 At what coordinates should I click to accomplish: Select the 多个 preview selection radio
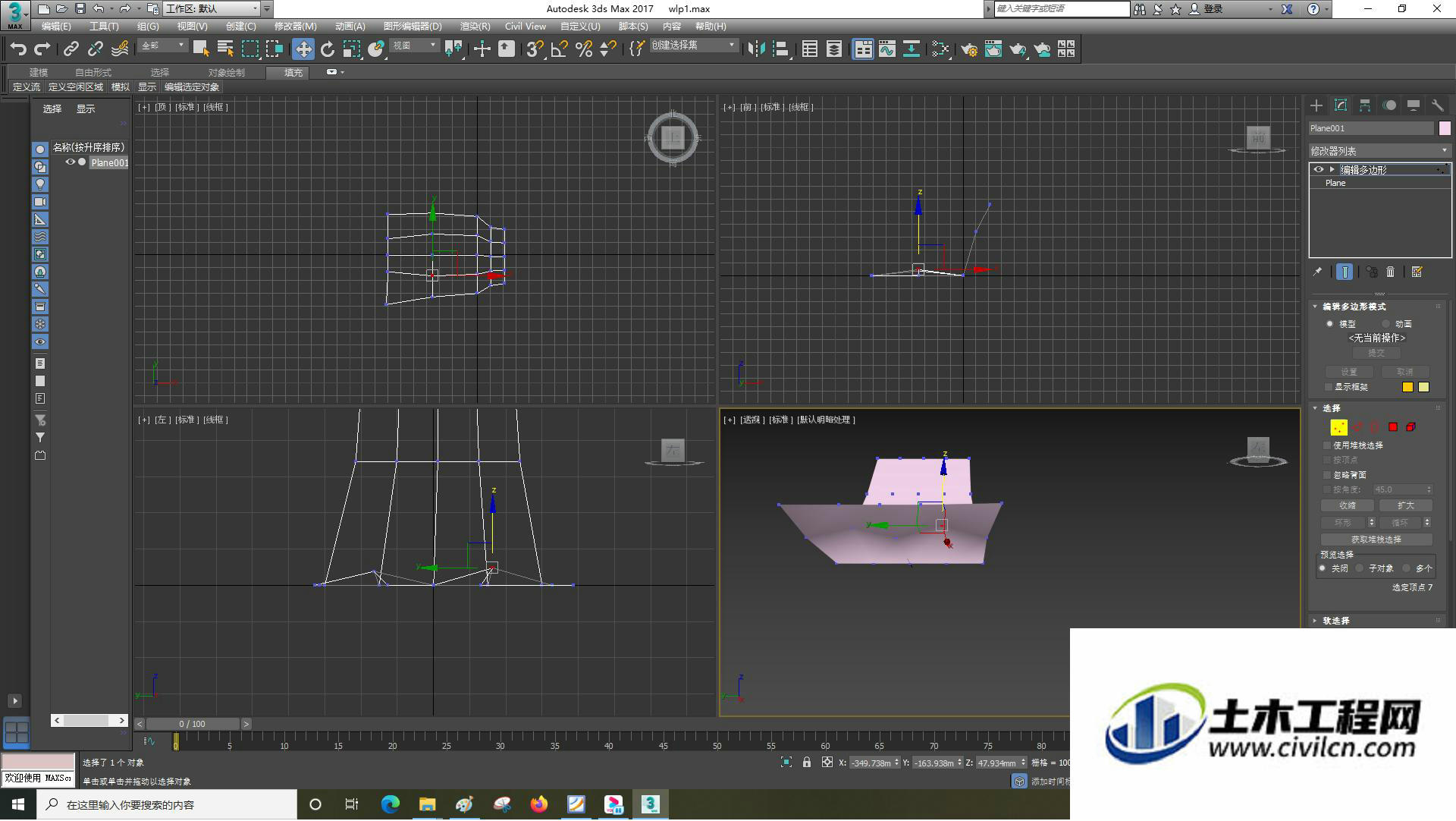pos(1407,568)
